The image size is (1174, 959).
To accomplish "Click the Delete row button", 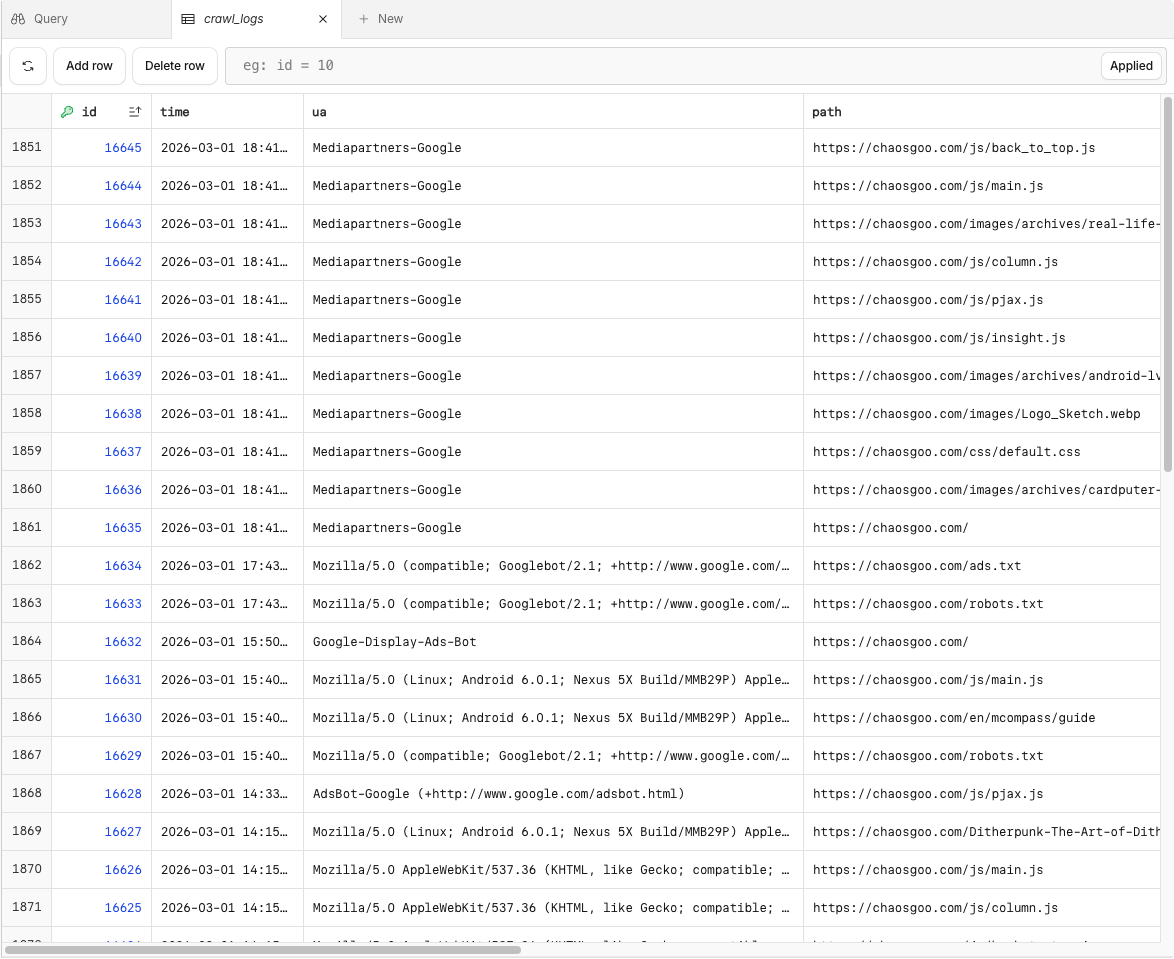I will (174, 66).
